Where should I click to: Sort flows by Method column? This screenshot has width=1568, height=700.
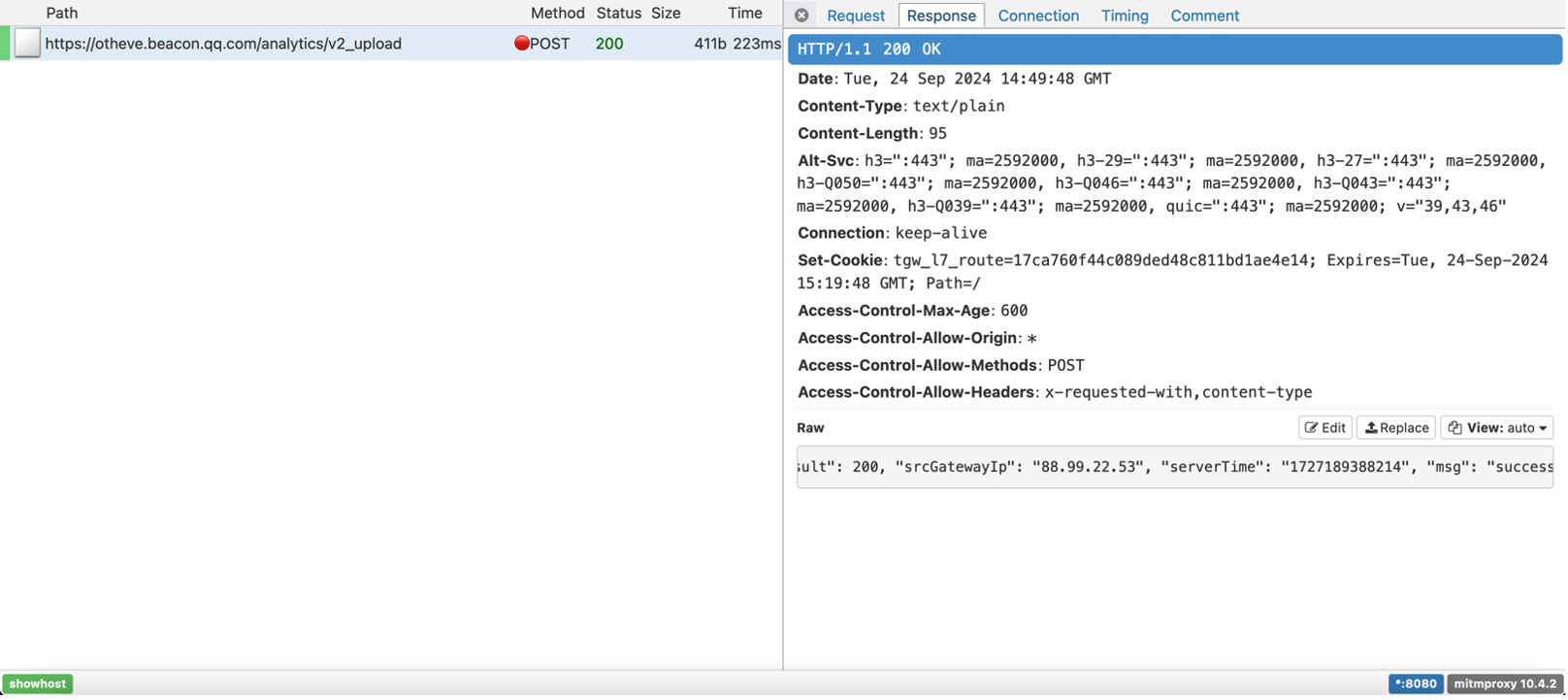pos(557,13)
